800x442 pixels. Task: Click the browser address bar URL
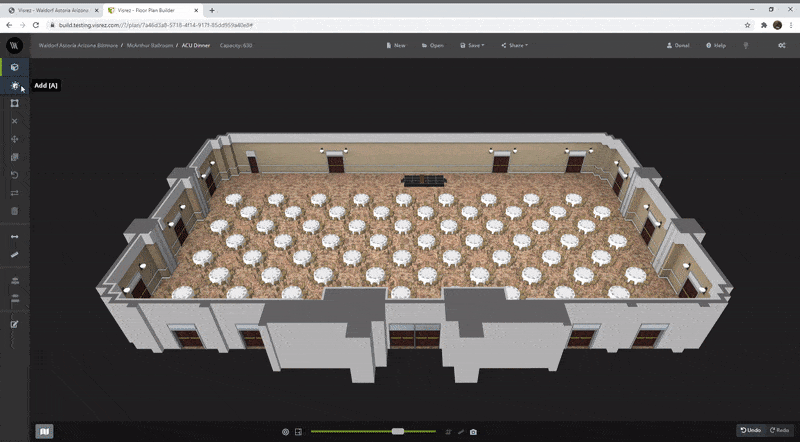pyautogui.click(x=156, y=25)
